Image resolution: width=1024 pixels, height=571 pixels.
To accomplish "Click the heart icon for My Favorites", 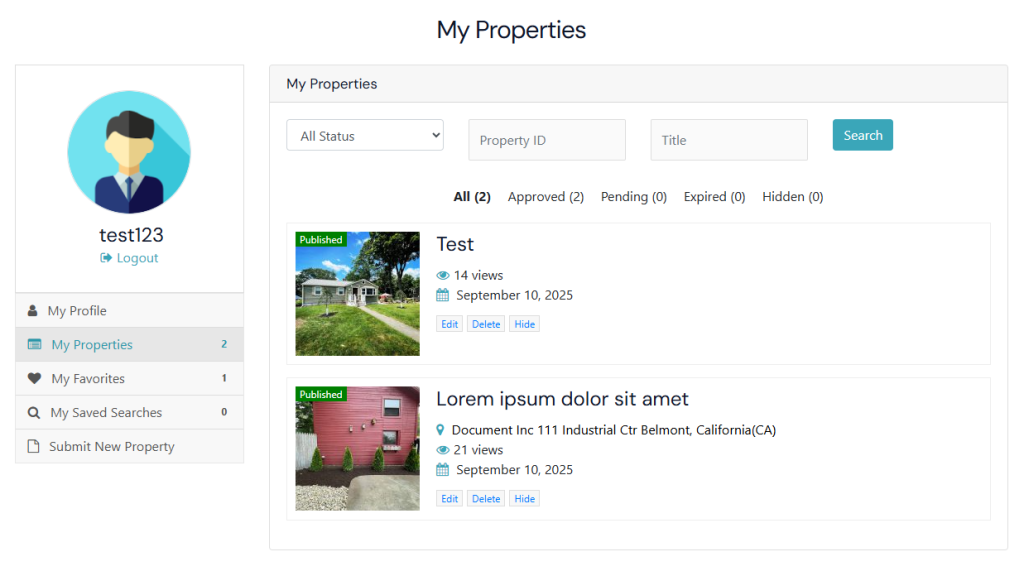I will (34, 379).
